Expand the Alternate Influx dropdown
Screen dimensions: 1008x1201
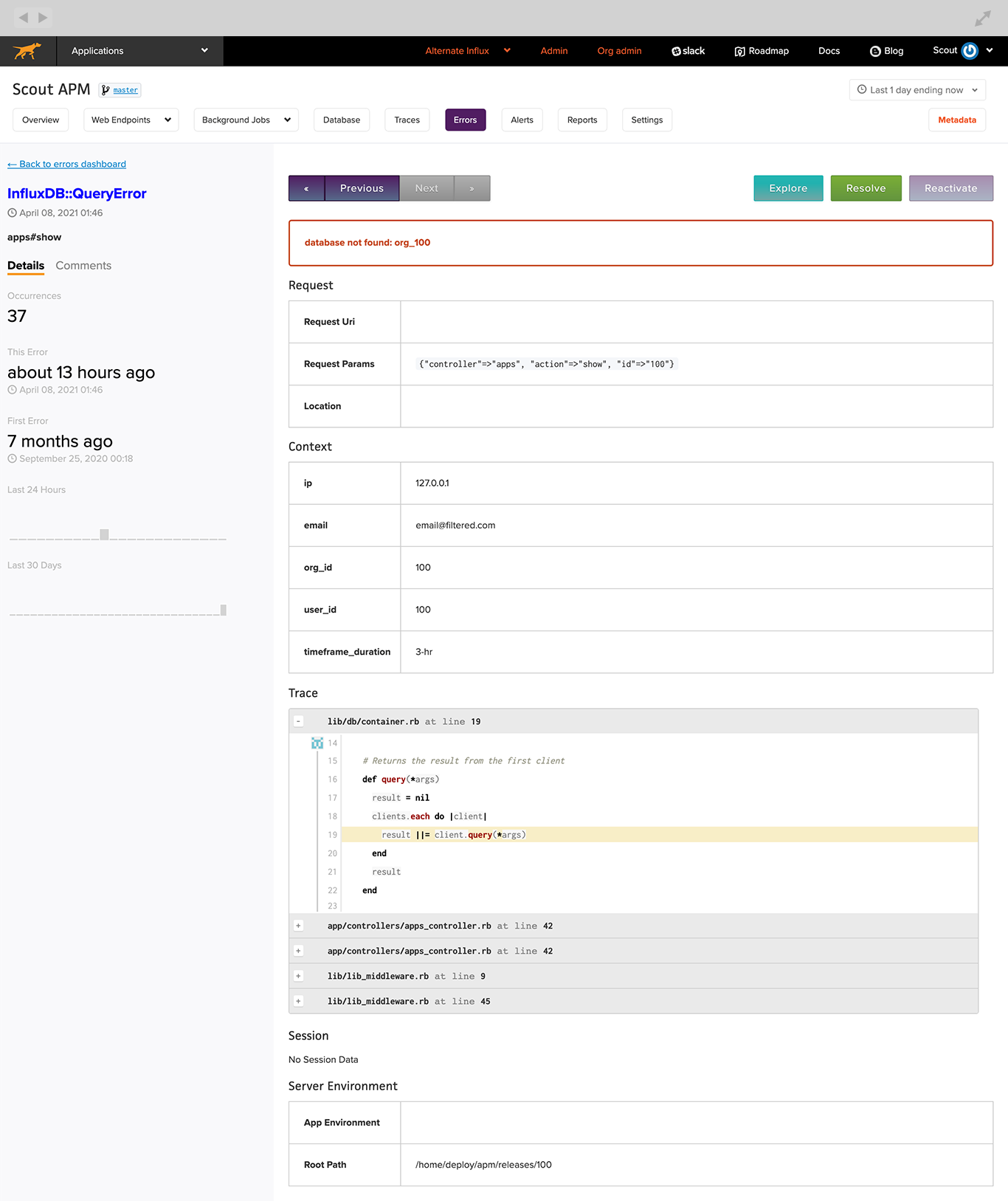507,51
